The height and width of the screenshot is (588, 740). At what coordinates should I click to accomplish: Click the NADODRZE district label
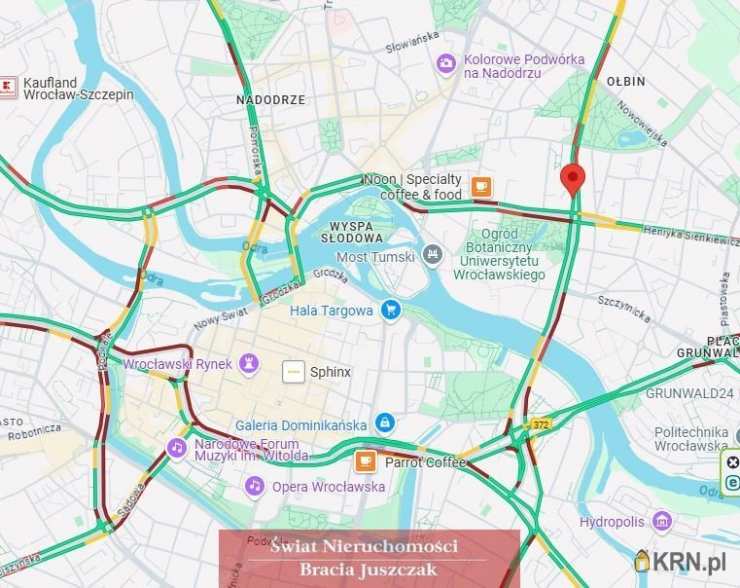271,100
